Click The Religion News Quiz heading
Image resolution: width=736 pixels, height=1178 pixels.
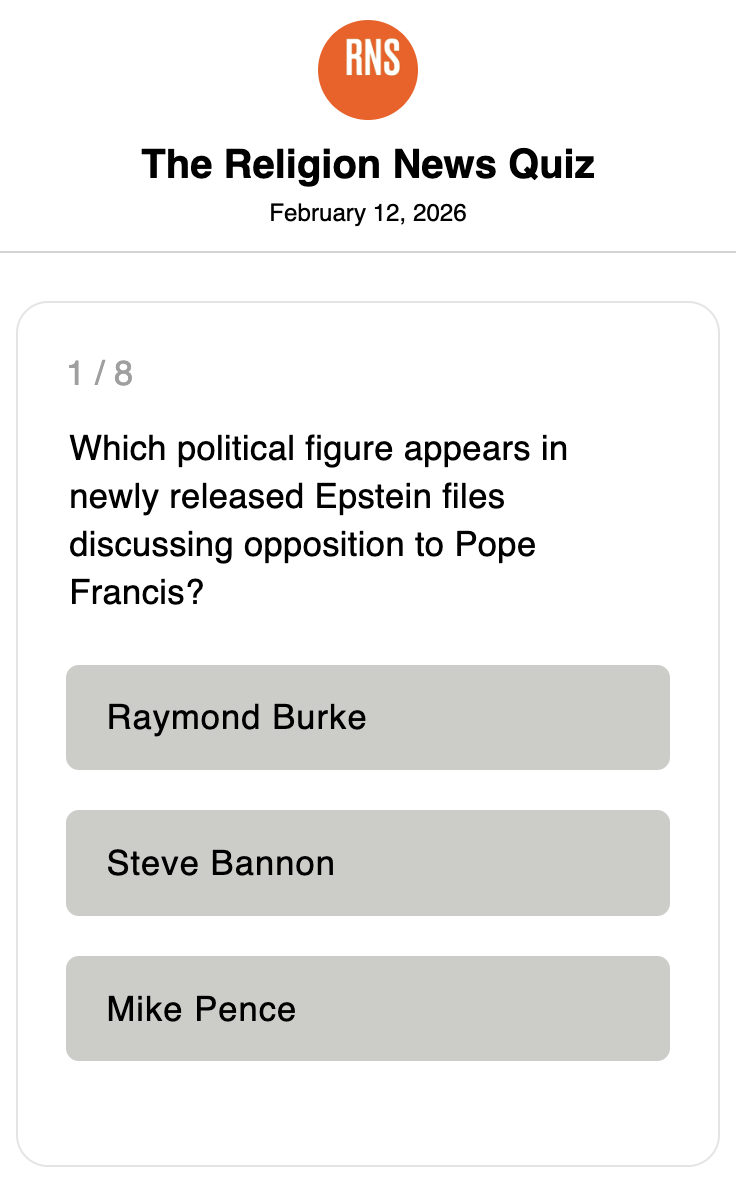(368, 164)
